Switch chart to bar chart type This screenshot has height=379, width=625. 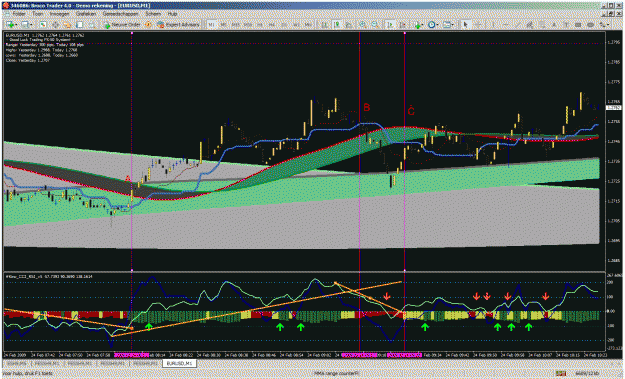[x=325, y=25]
